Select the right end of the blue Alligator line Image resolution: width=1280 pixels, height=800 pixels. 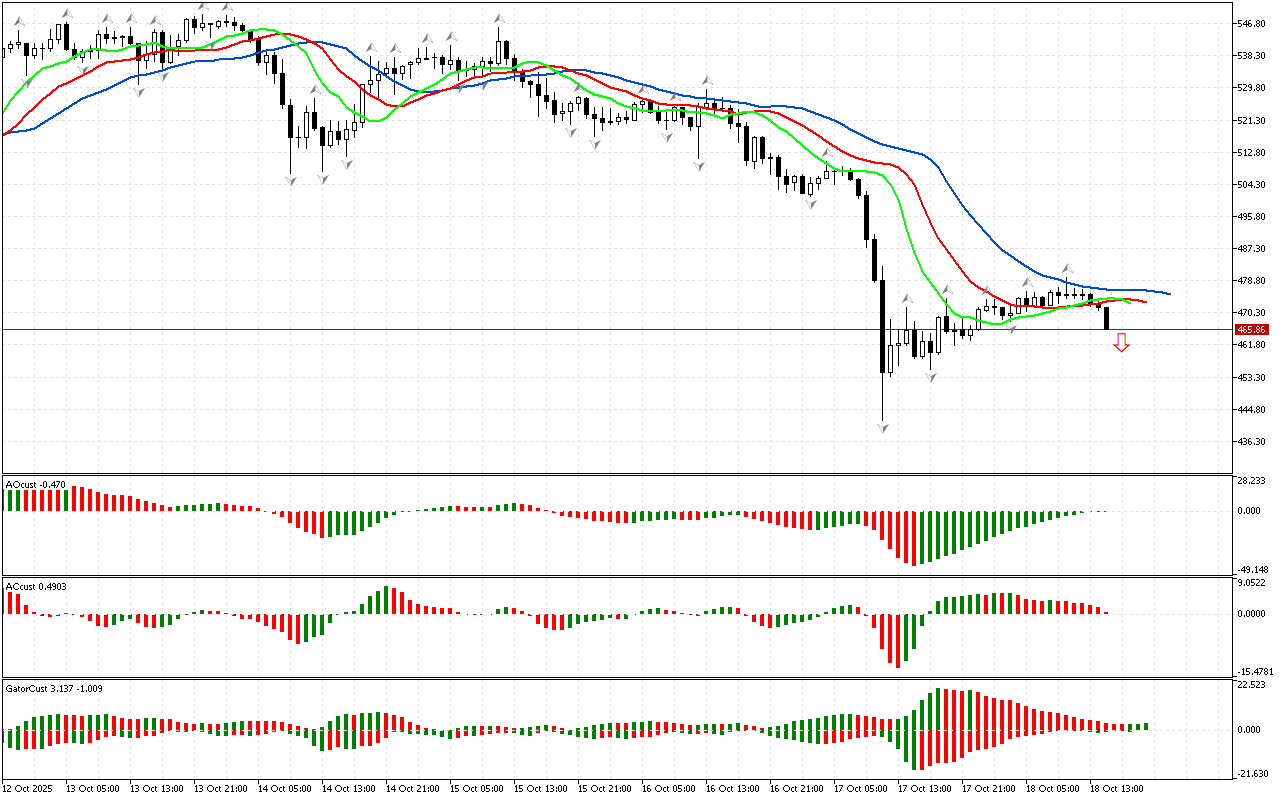click(1168, 294)
